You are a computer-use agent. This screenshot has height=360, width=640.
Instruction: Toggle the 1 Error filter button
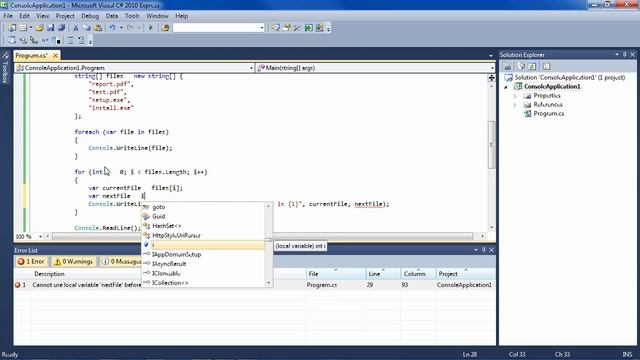click(x=31, y=262)
